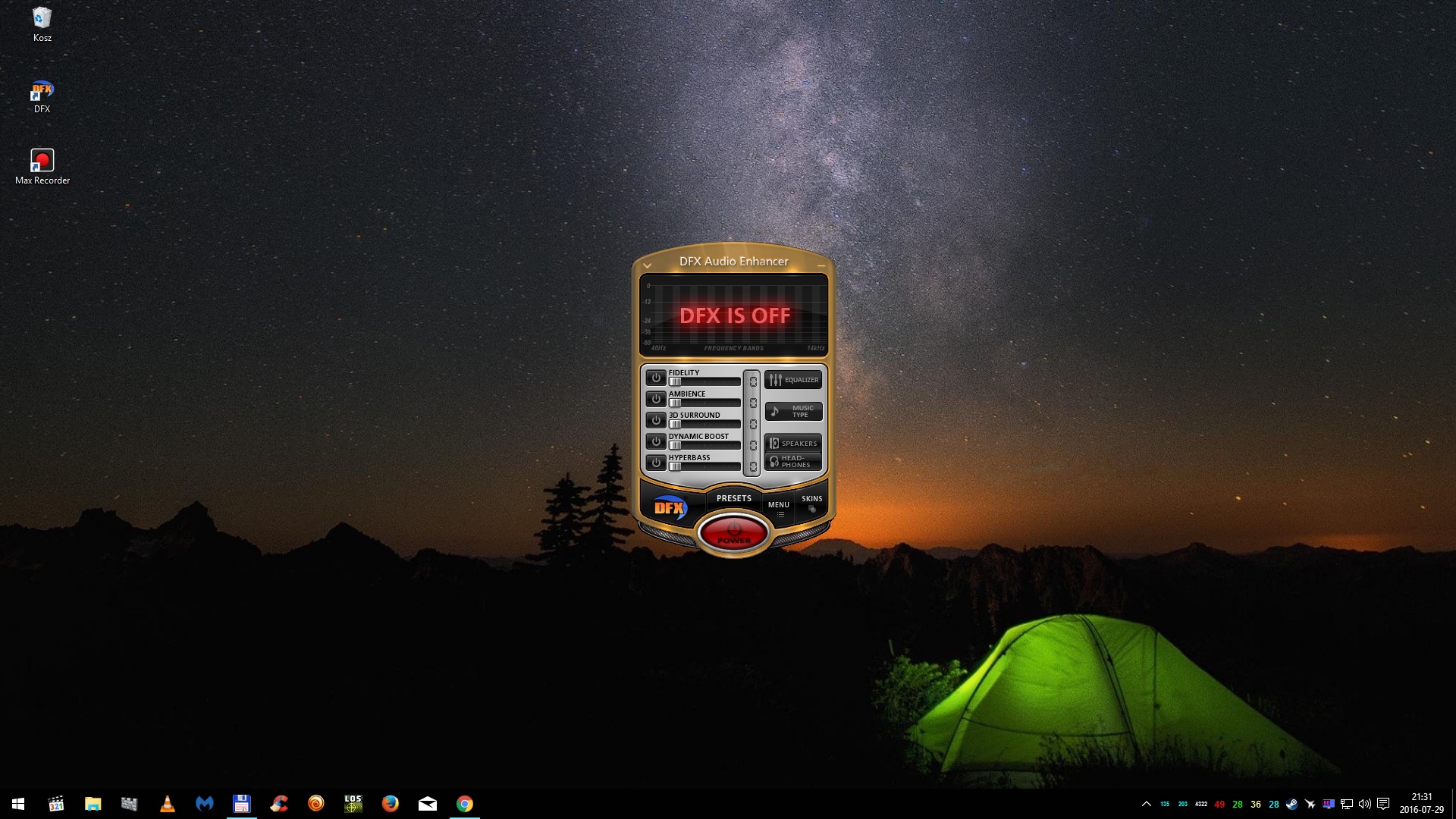Click the monitor tray icon showing 60
This screenshot has width=1456, height=819.
pyautogui.click(x=1329, y=804)
